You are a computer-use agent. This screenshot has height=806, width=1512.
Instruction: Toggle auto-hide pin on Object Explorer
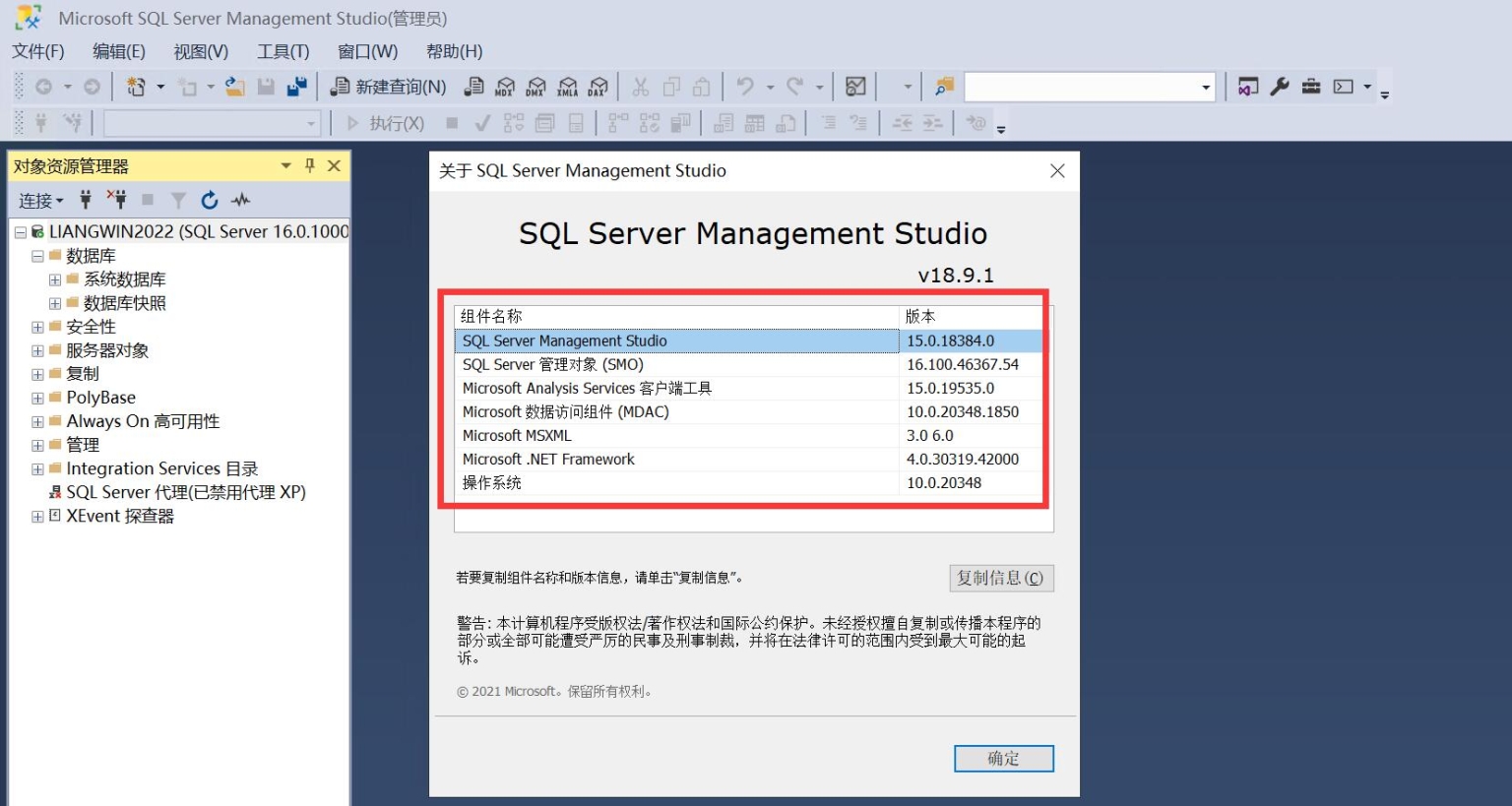tap(309, 166)
